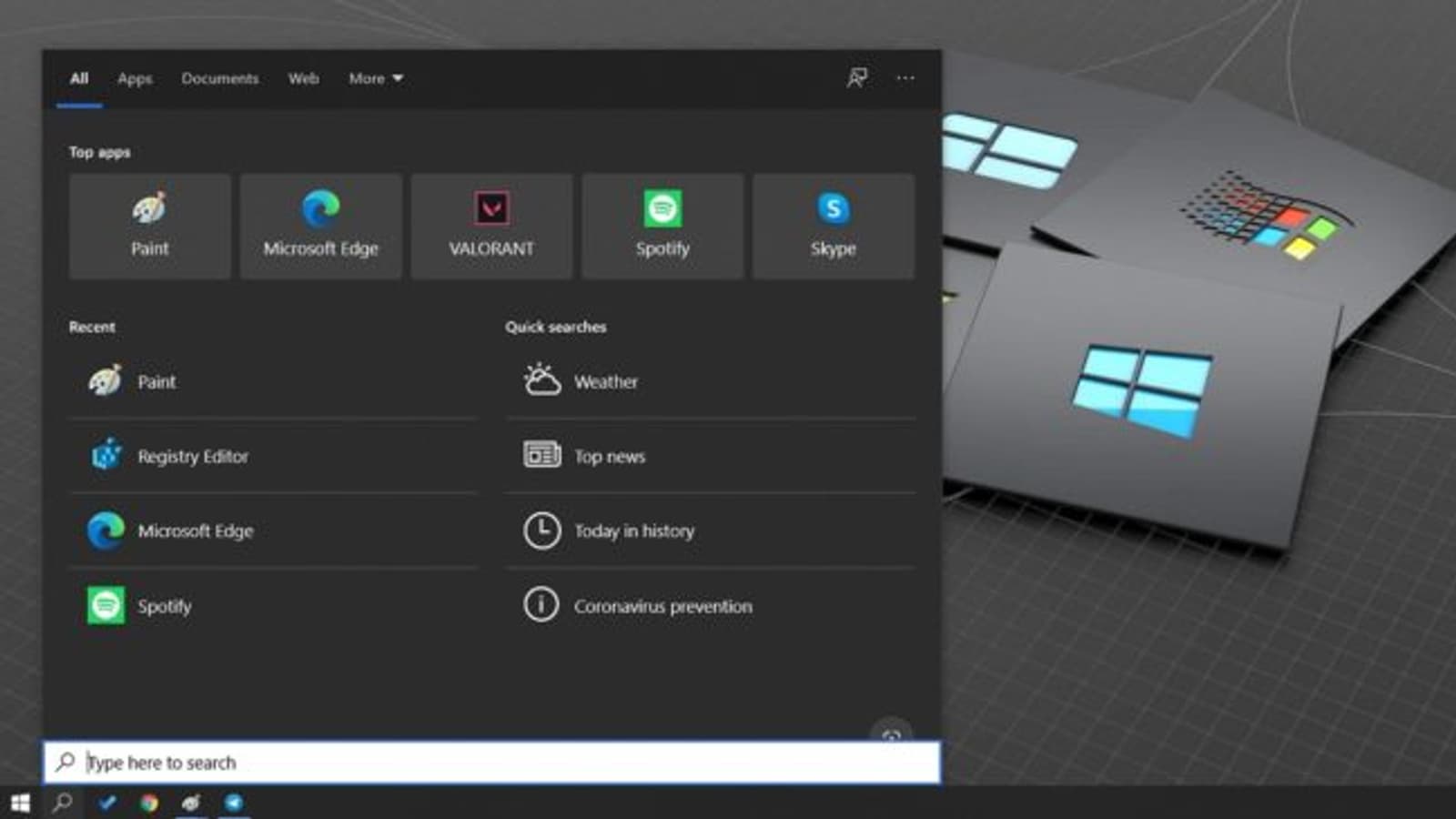Launch Microsoft Edge from the Top apps tiles
Viewport: 1456px width, 819px height.
pos(321,226)
